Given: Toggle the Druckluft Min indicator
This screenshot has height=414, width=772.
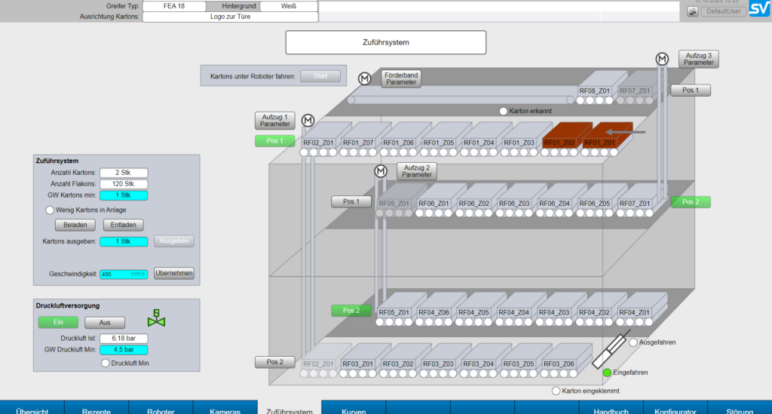Looking at the screenshot, I should pyautogui.click(x=106, y=363).
